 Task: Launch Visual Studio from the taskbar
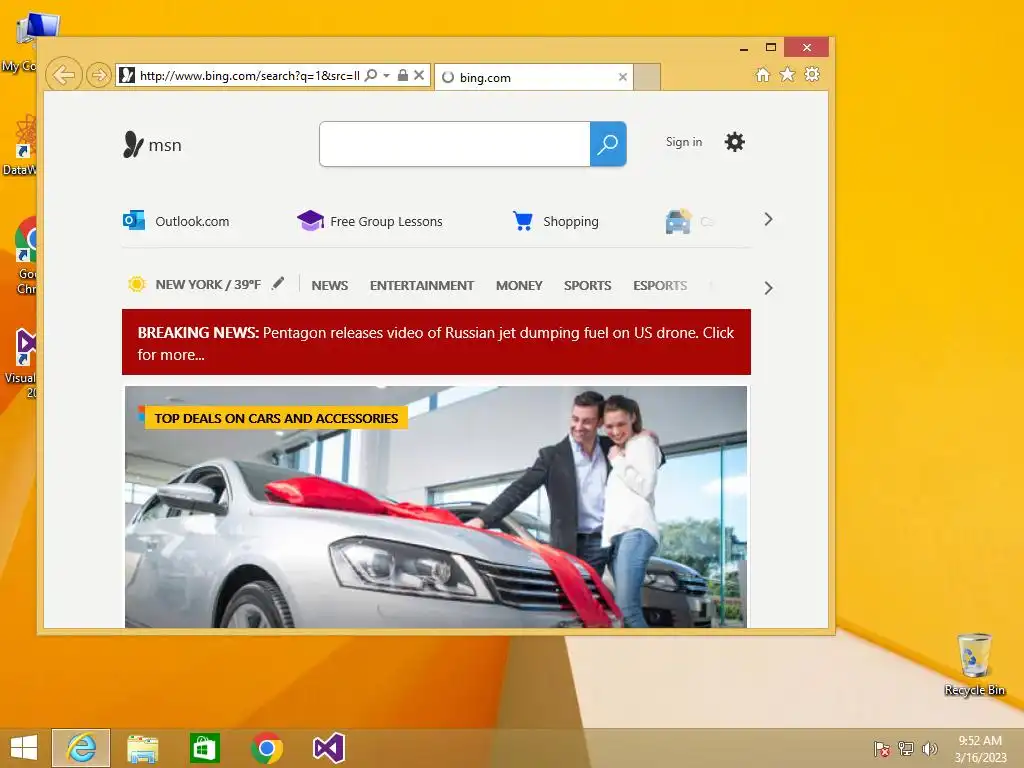tap(328, 748)
